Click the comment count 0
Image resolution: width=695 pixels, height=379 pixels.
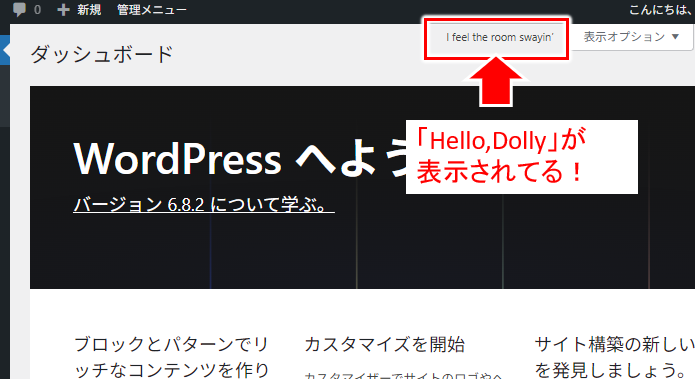click(x=37, y=10)
